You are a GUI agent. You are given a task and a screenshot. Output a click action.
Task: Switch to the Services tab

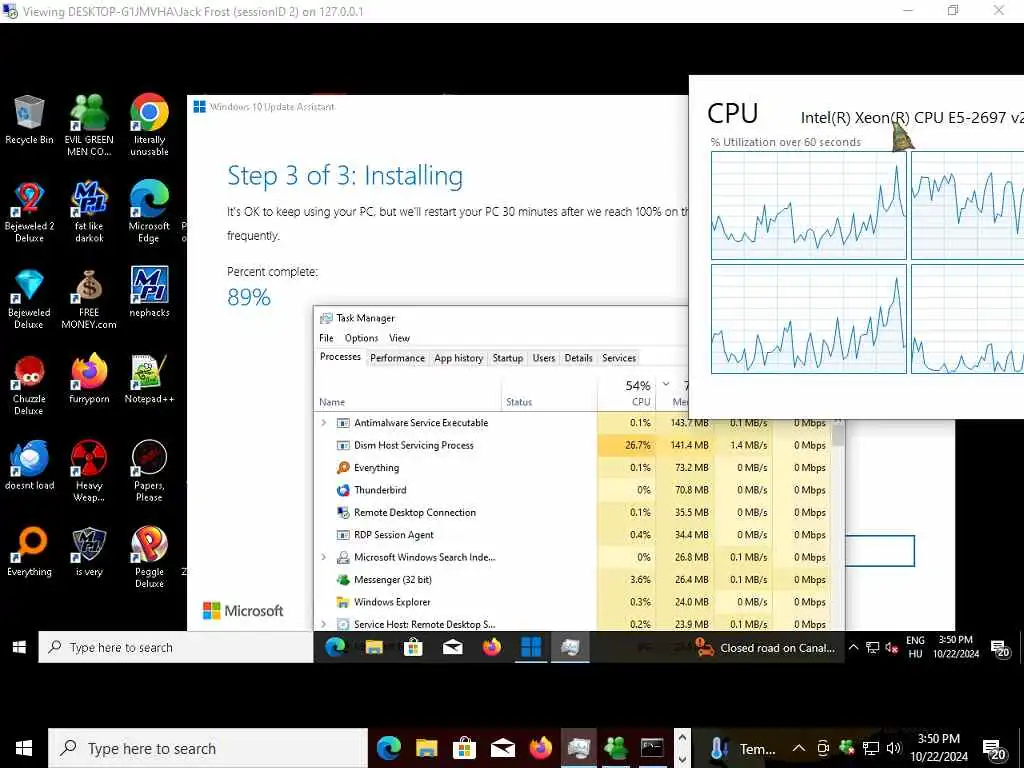coord(618,358)
